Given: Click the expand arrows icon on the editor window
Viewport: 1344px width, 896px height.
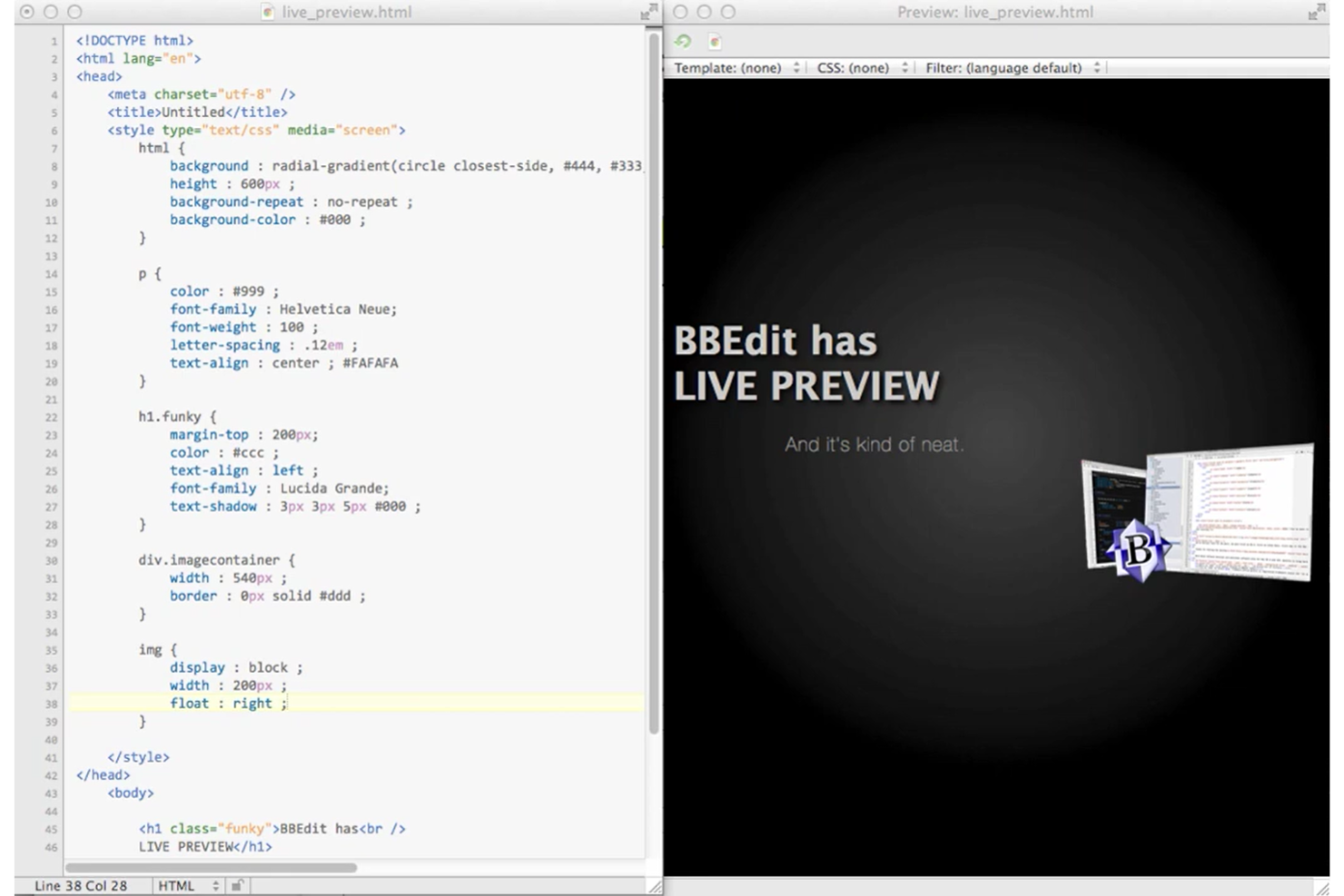Looking at the screenshot, I should 647,12.
